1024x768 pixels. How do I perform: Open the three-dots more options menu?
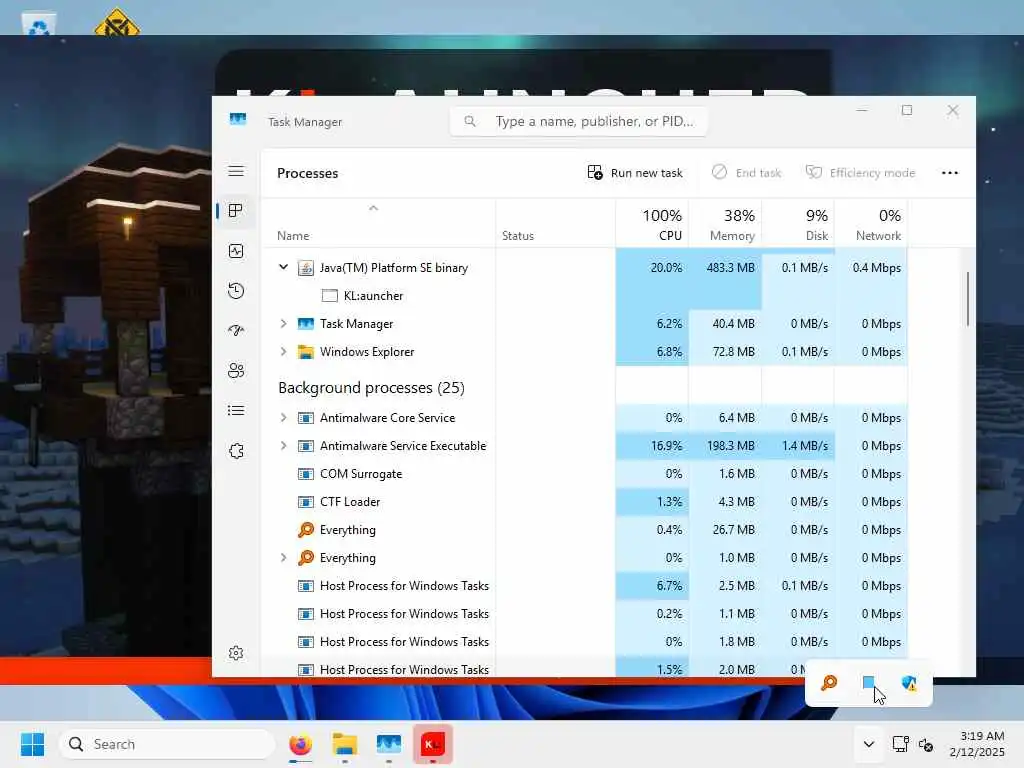coord(950,173)
